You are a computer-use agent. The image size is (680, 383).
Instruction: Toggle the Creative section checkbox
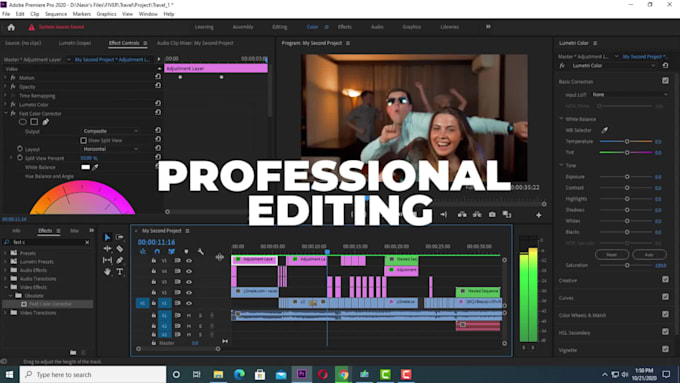coord(665,280)
